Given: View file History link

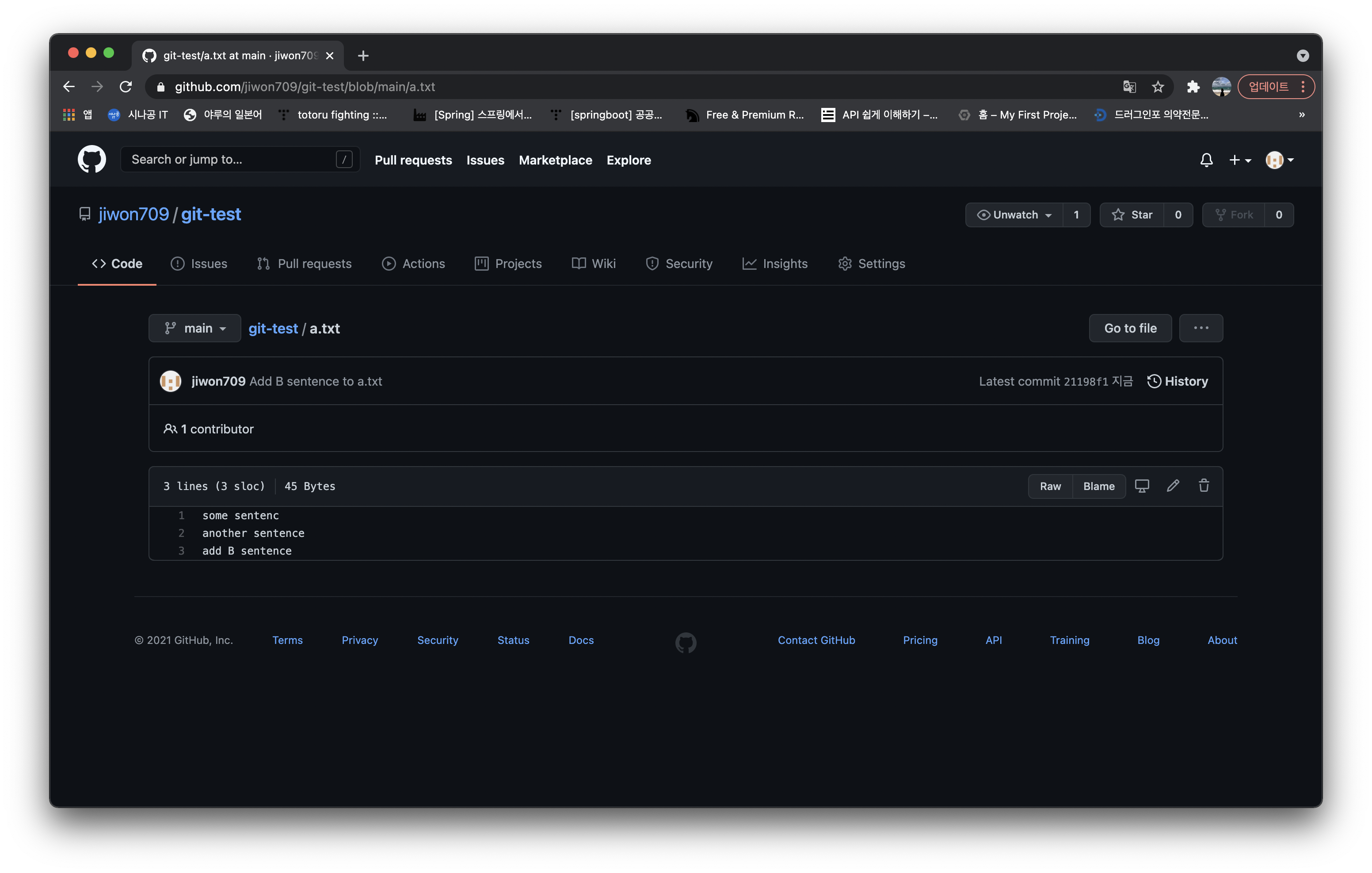Looking at the screenshot, I should (1177, 382).
